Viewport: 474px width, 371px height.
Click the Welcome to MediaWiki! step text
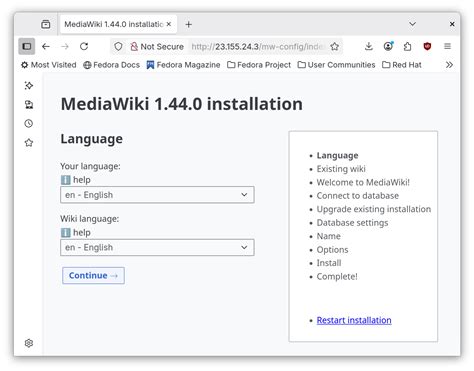[363, 182]
